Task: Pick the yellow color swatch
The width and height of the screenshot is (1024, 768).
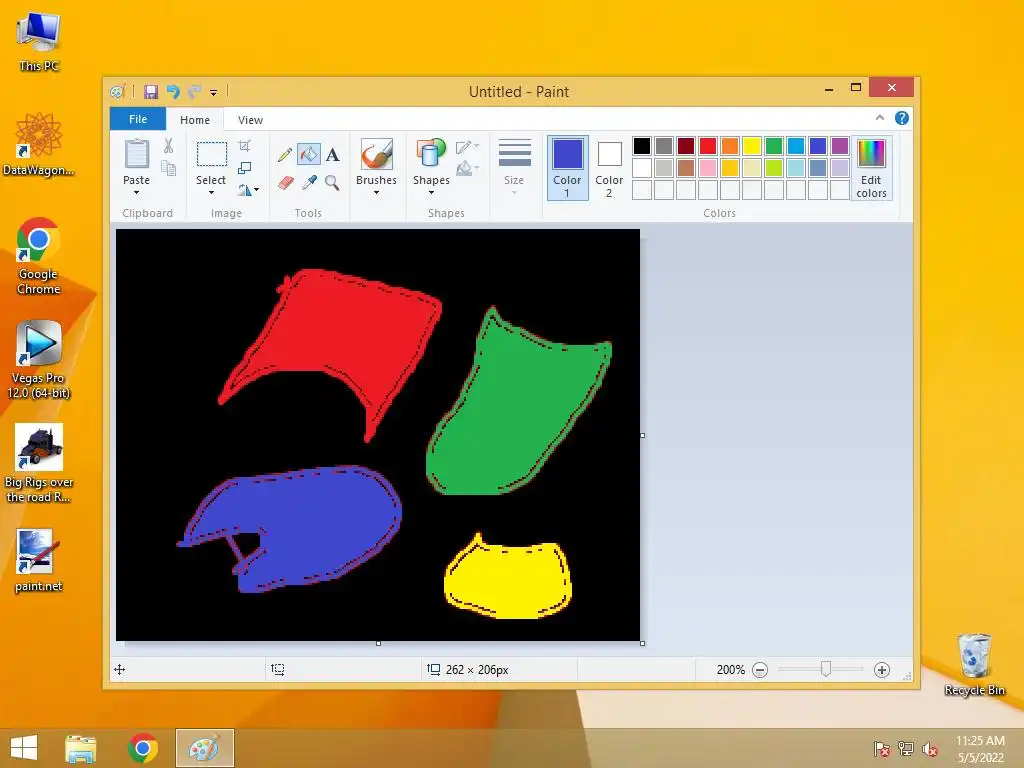Action: tap(752, 146)
